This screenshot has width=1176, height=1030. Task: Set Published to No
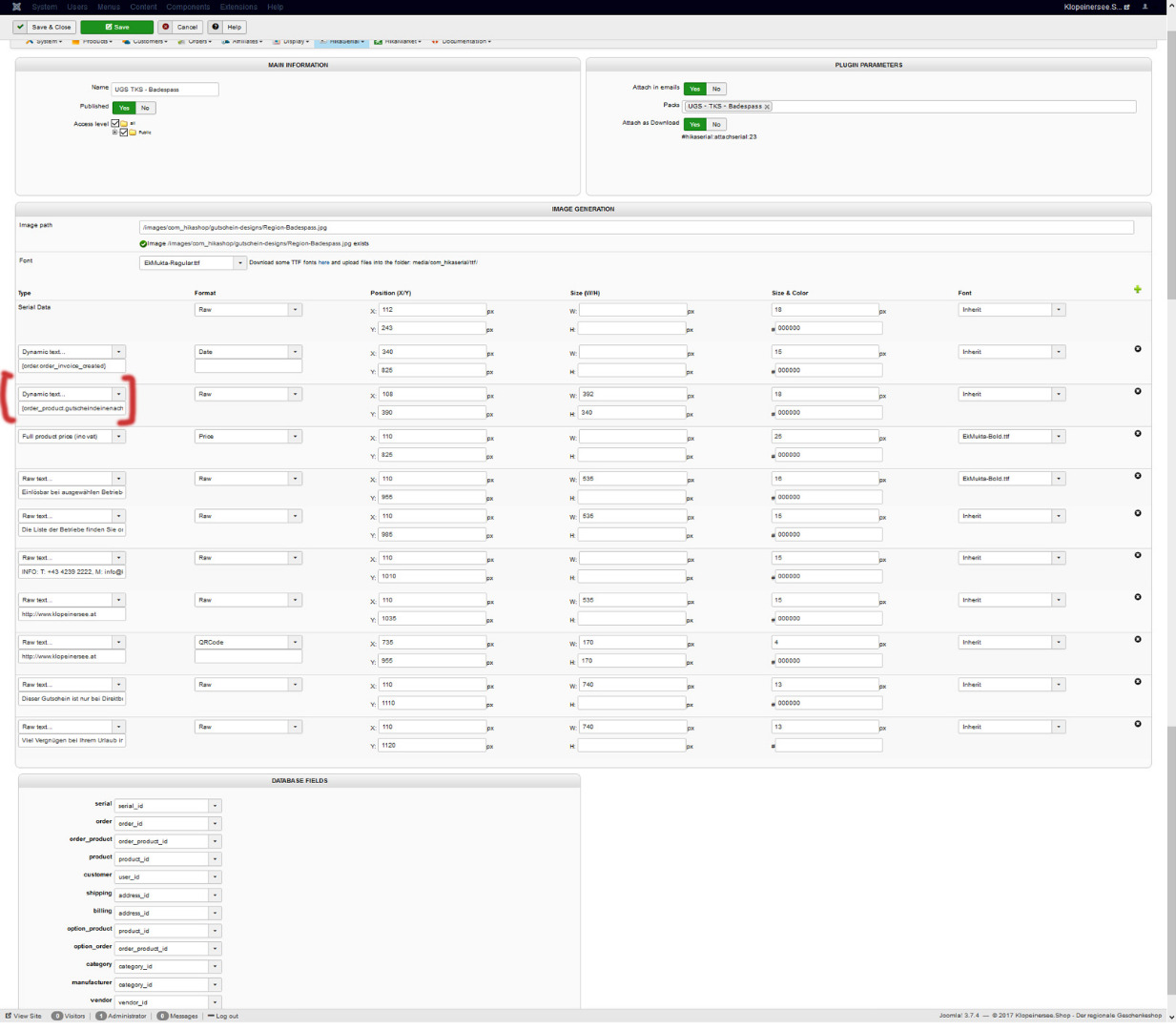click(145, 108)
